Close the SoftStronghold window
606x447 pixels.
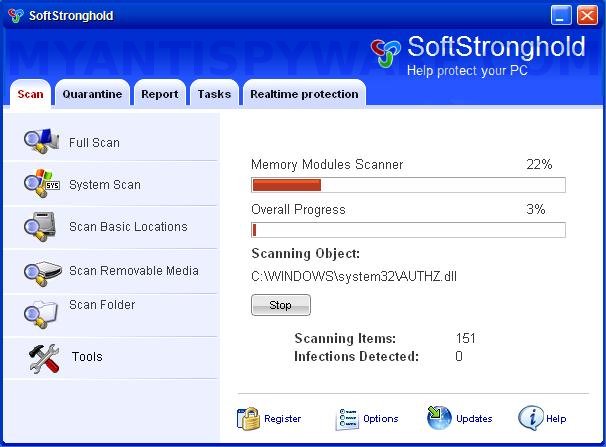coord(587,16)
